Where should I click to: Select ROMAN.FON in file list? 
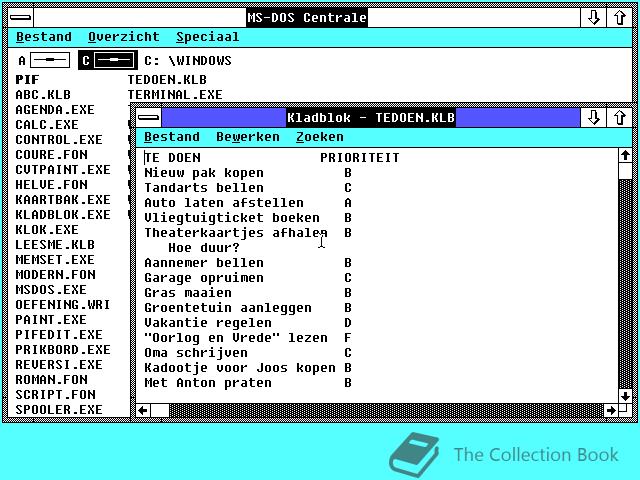click(x=51, y=380)
